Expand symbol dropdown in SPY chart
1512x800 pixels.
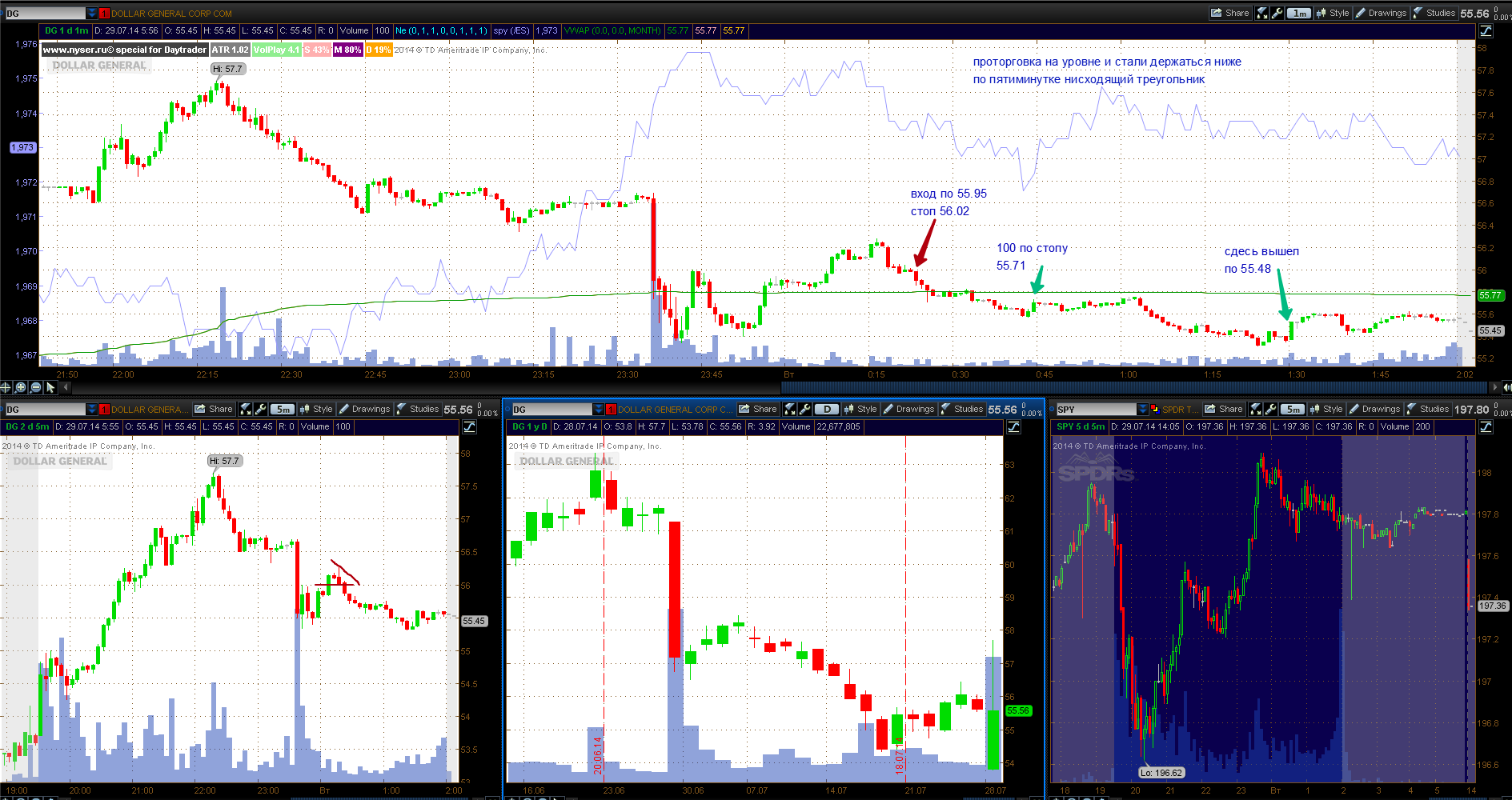1143,409
